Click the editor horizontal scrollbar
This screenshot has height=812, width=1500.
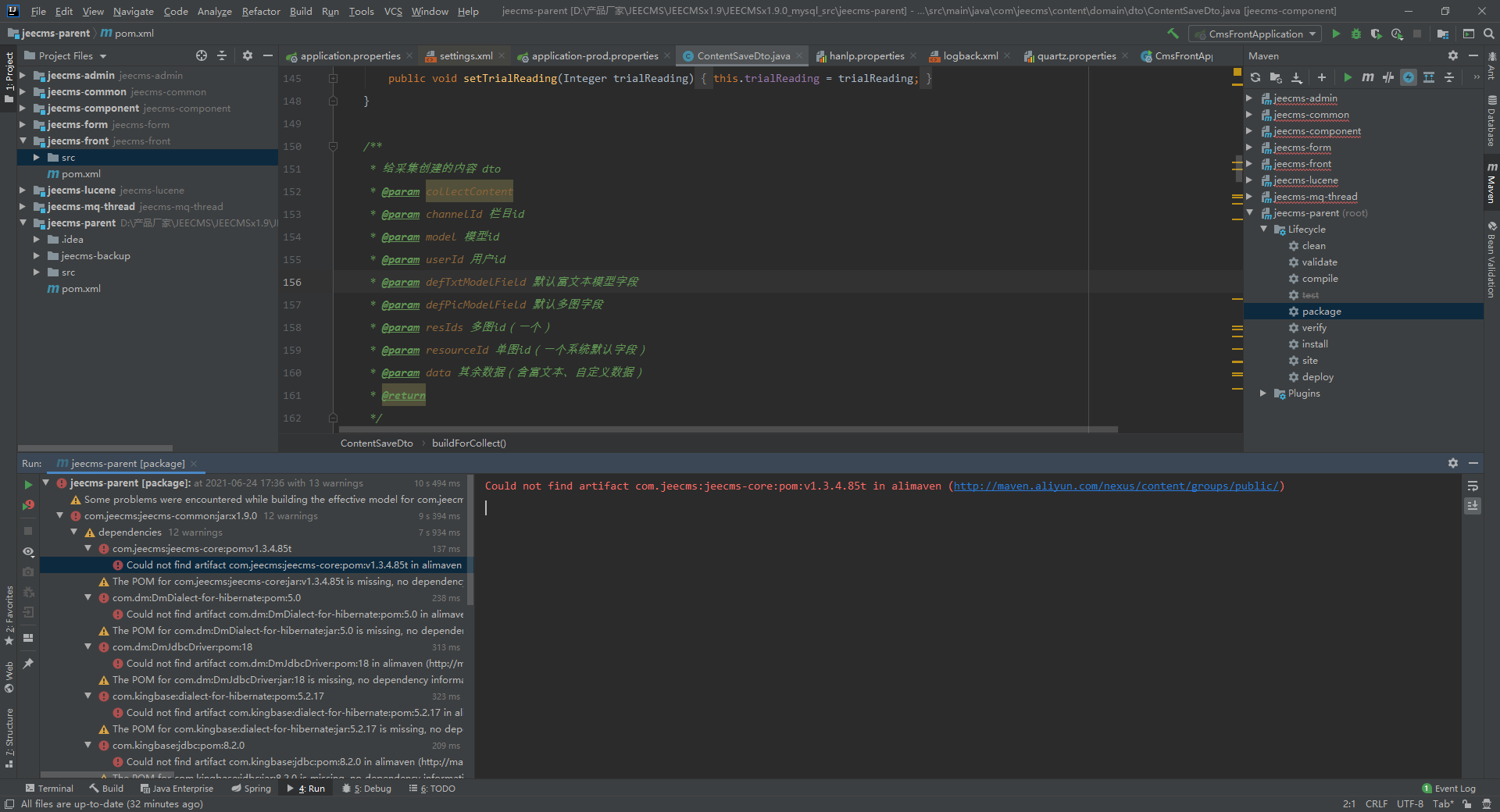point(727,429)
